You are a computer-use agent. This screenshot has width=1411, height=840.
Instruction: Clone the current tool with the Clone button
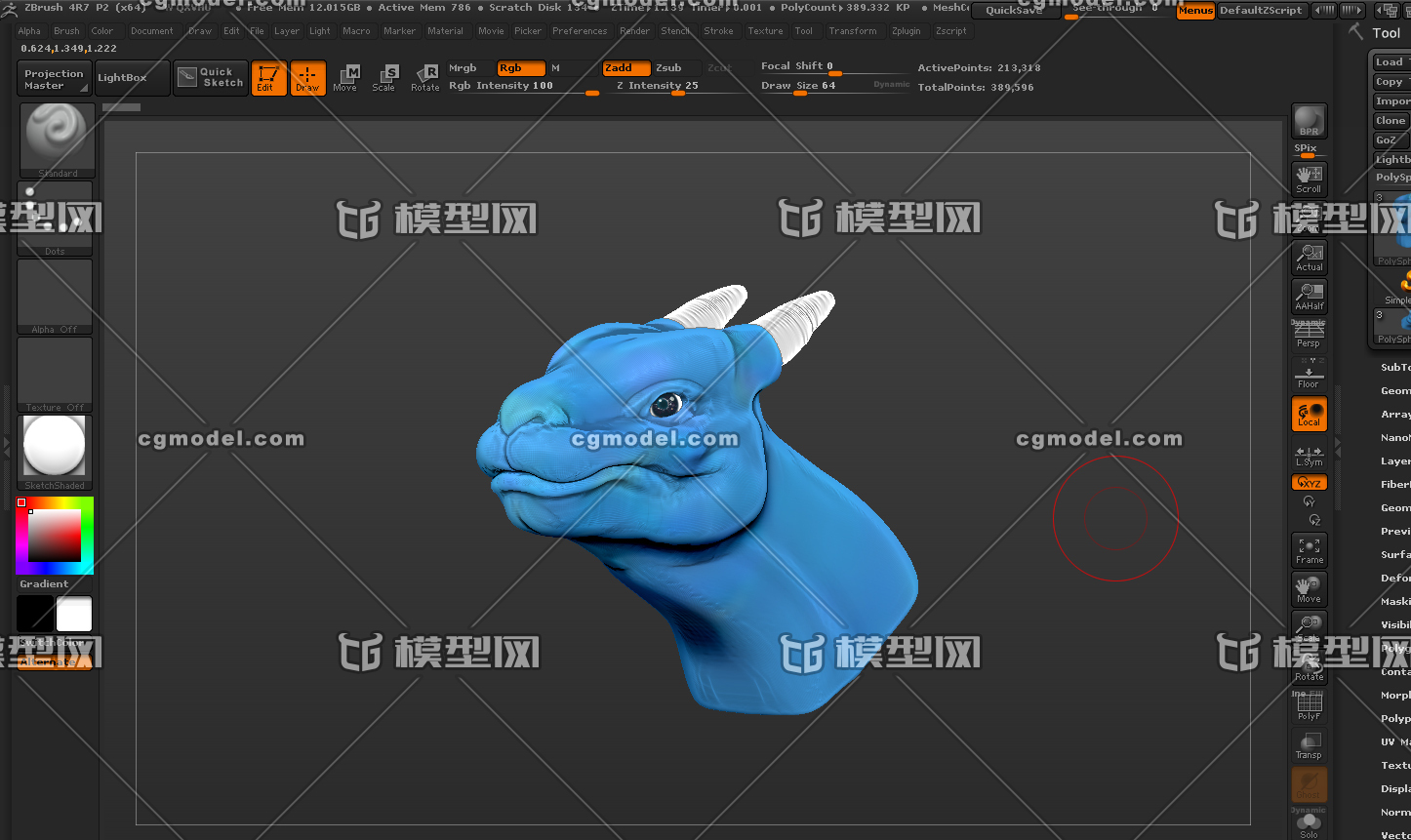click(1390, 119)
